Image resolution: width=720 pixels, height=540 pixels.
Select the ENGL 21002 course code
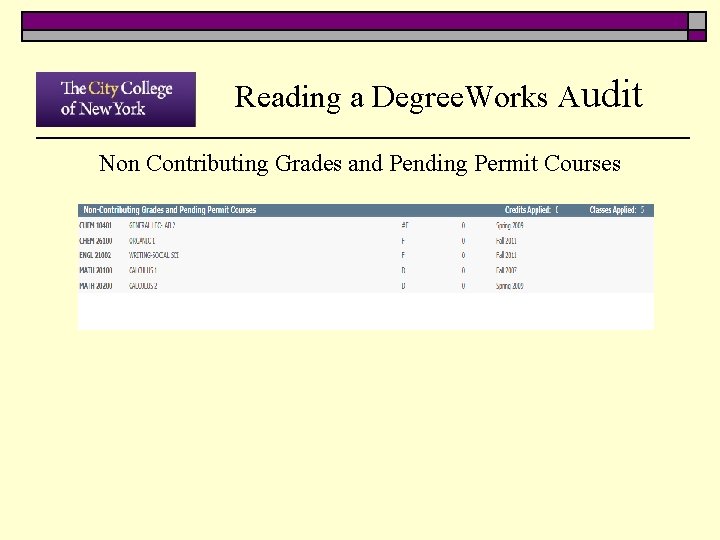pos(95,255)
